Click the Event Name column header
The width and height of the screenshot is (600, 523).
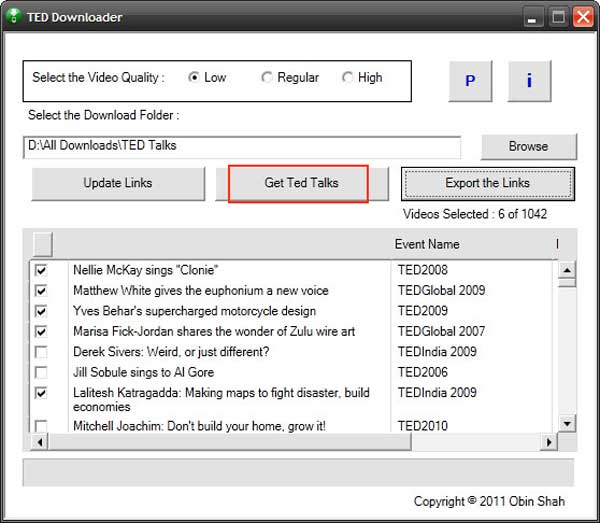pyautogui.click(x=427, y=244)
